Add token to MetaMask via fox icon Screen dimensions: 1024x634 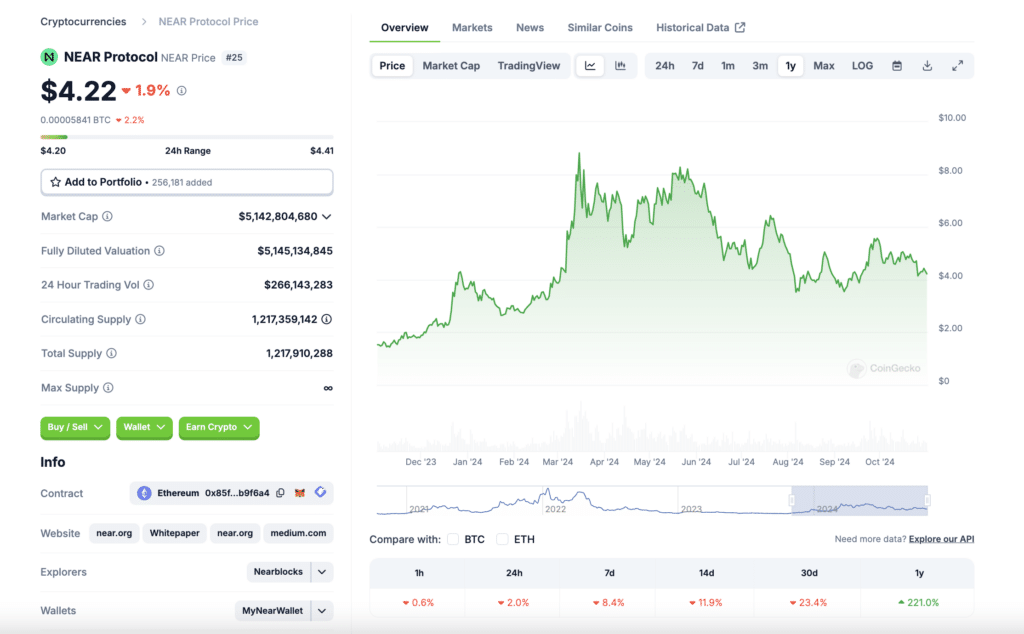[300, 493]
